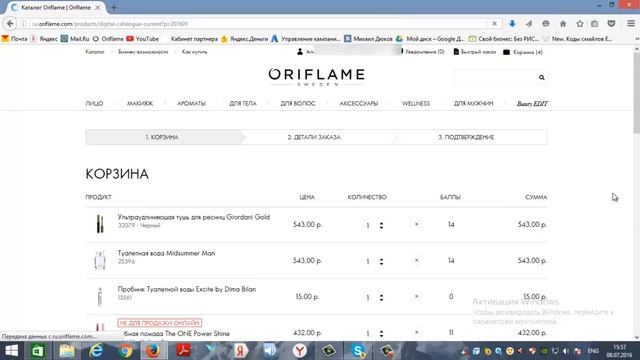Go to step 3. ПОДТВЕРЖДЕНИЕ
Screen dimensions: 640x360
coord(466,137)
